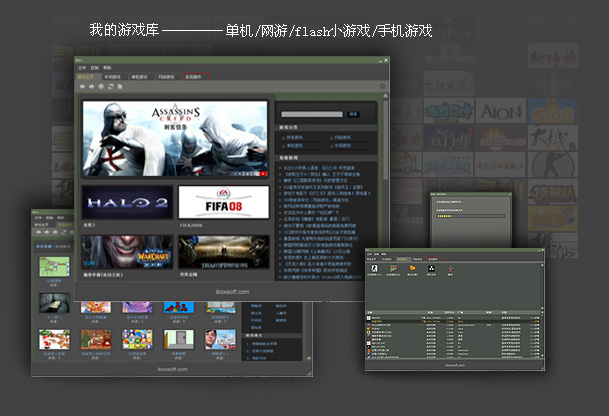
Task: Click the iboxsoft.com footer text in main window
Action: pyautogui.click(x=232, y=292)
